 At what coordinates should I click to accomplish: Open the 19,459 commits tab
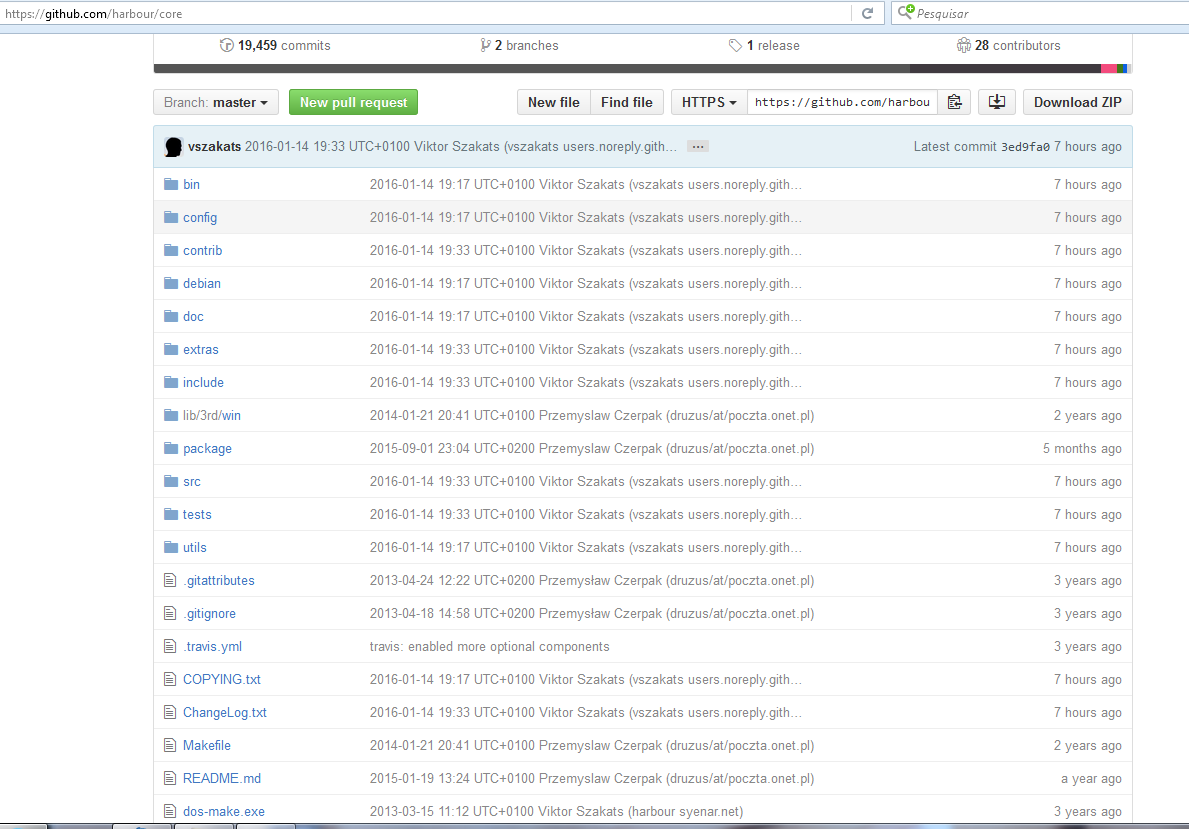(x=283, y=45)
